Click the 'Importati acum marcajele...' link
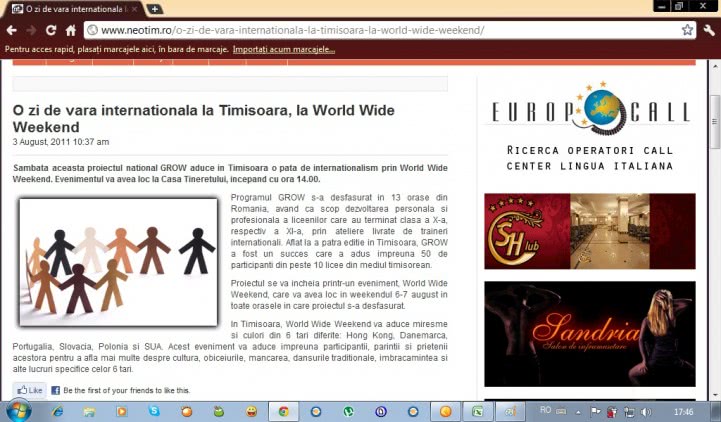The image size is (721, 422). click(283, 49)
